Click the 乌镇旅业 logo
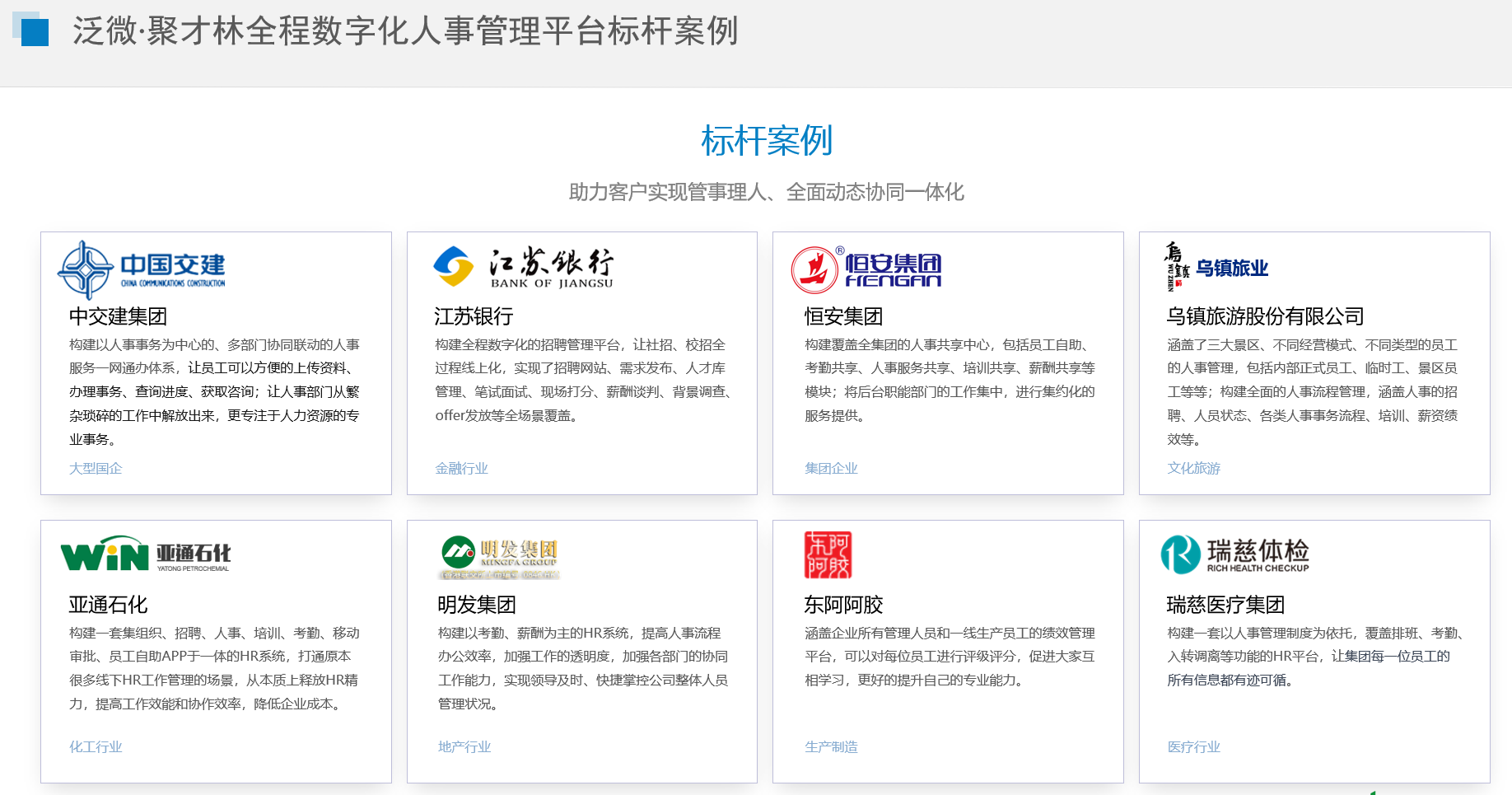Viewport: 1512px width, 795px height. tap(1216, 267)
